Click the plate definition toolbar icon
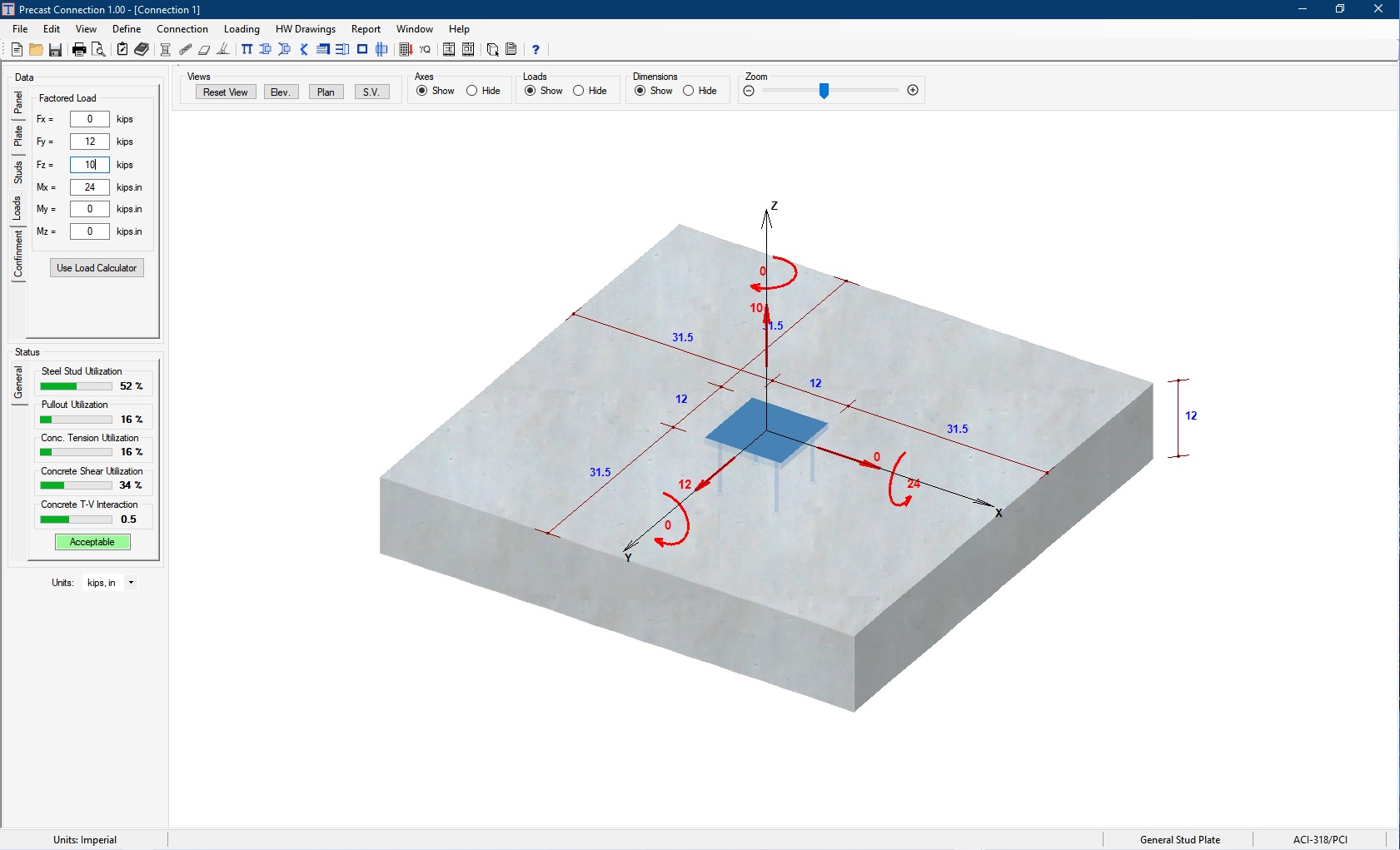 coord(205,49)
